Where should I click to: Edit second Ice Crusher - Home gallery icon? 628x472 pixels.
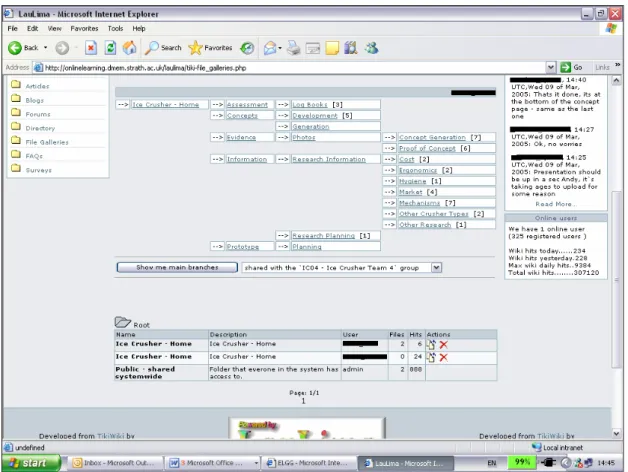click(x=431, y=357)
